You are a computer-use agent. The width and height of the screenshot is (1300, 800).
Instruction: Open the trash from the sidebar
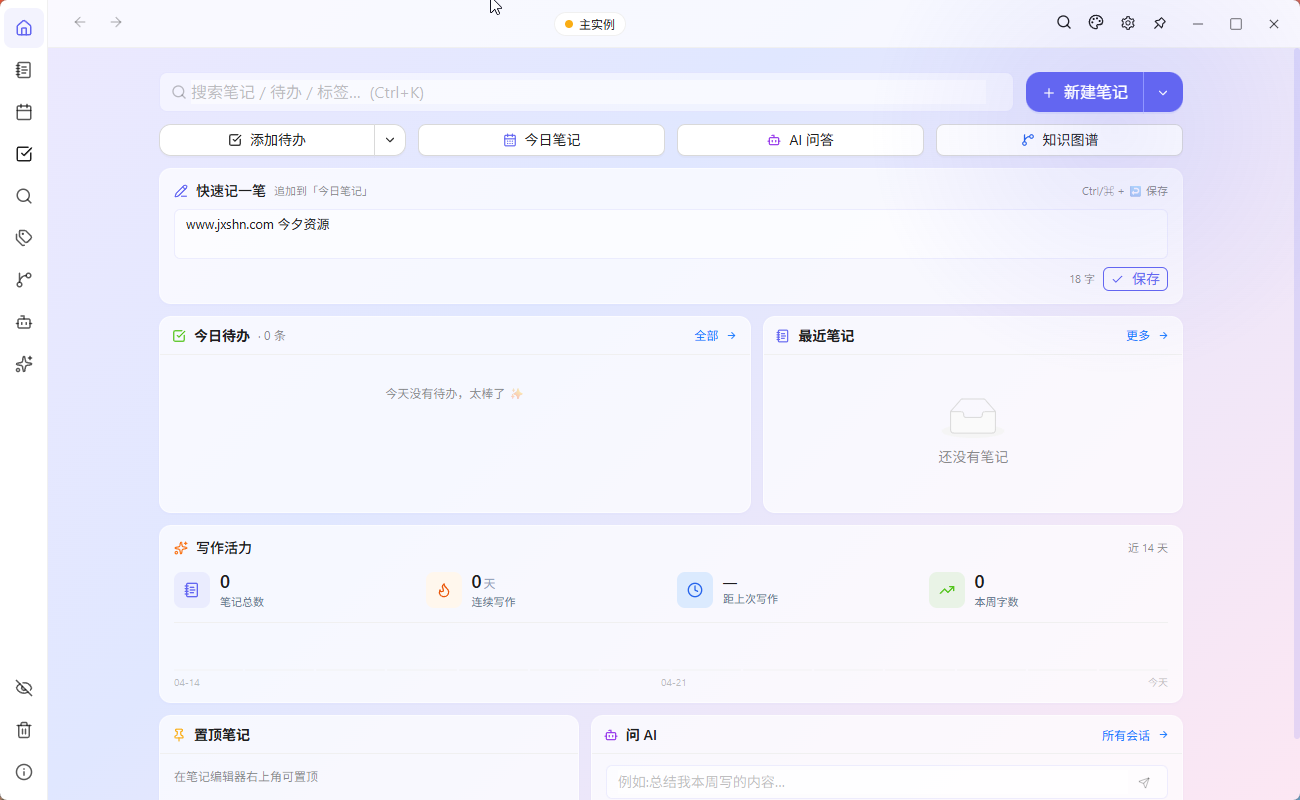pyautogui.click(x=23, y=730)
